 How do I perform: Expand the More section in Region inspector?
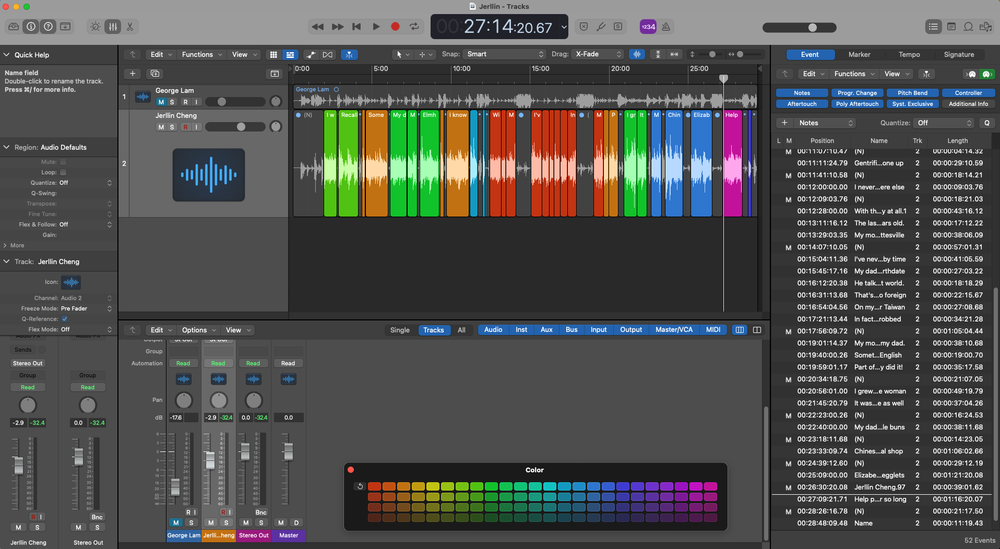point(14,245)
